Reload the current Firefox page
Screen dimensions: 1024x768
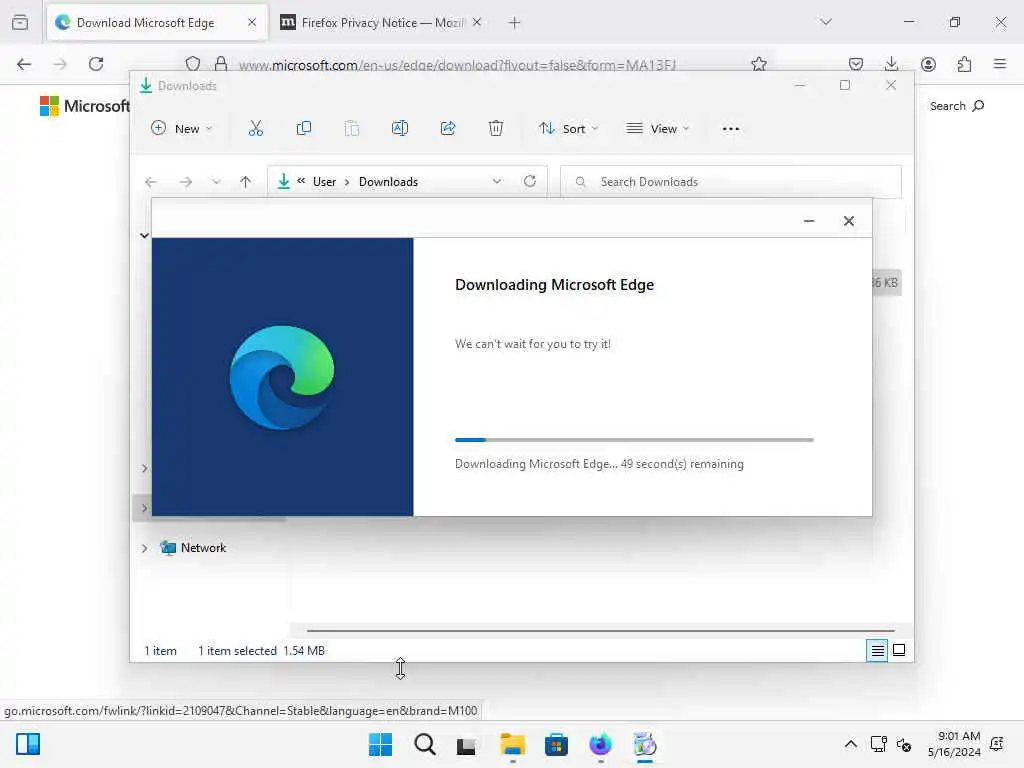click(x=96, y=64)
